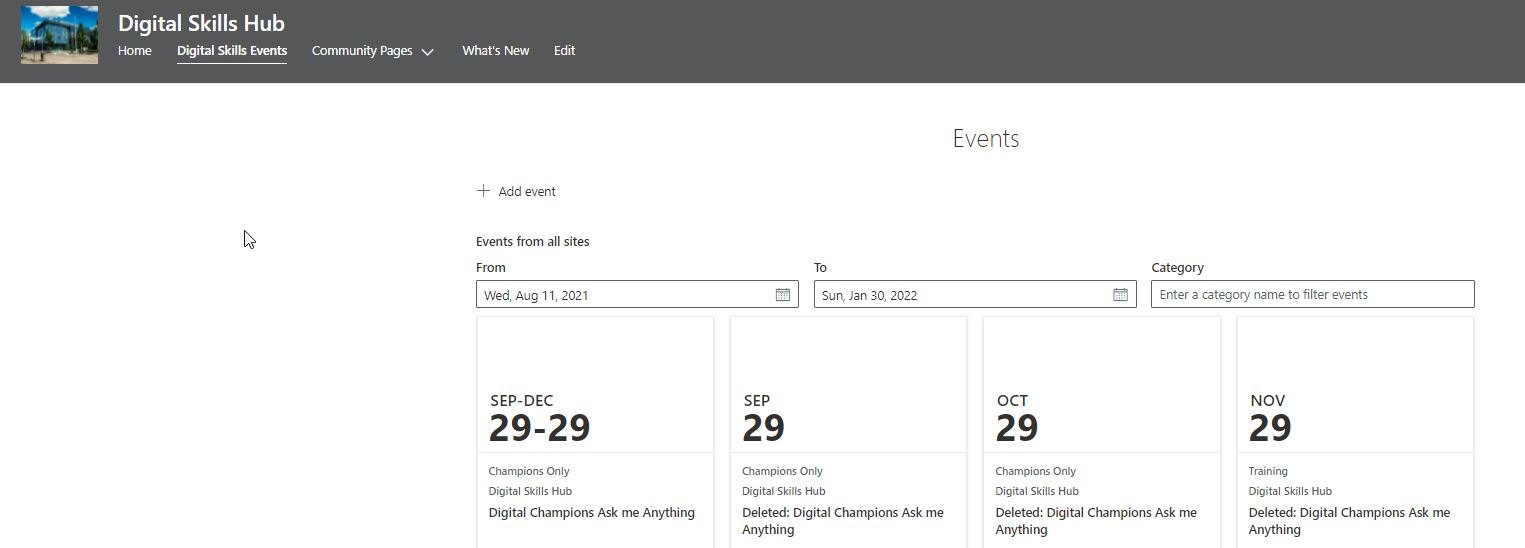The width and height of the screenshot is (1525, 548).
Task: Click the Deleted event title under OCT 29
Action: tap(1095, 521)
